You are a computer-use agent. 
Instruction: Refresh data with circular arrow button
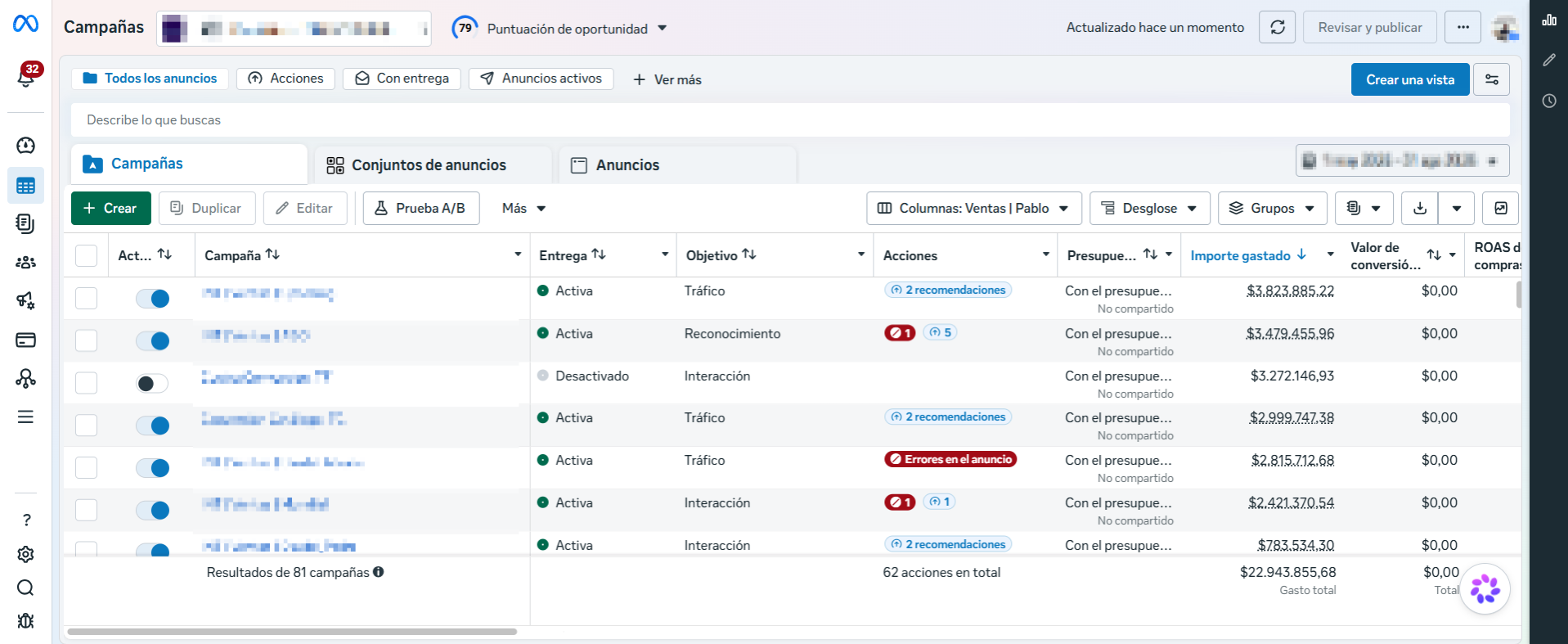1277,27
